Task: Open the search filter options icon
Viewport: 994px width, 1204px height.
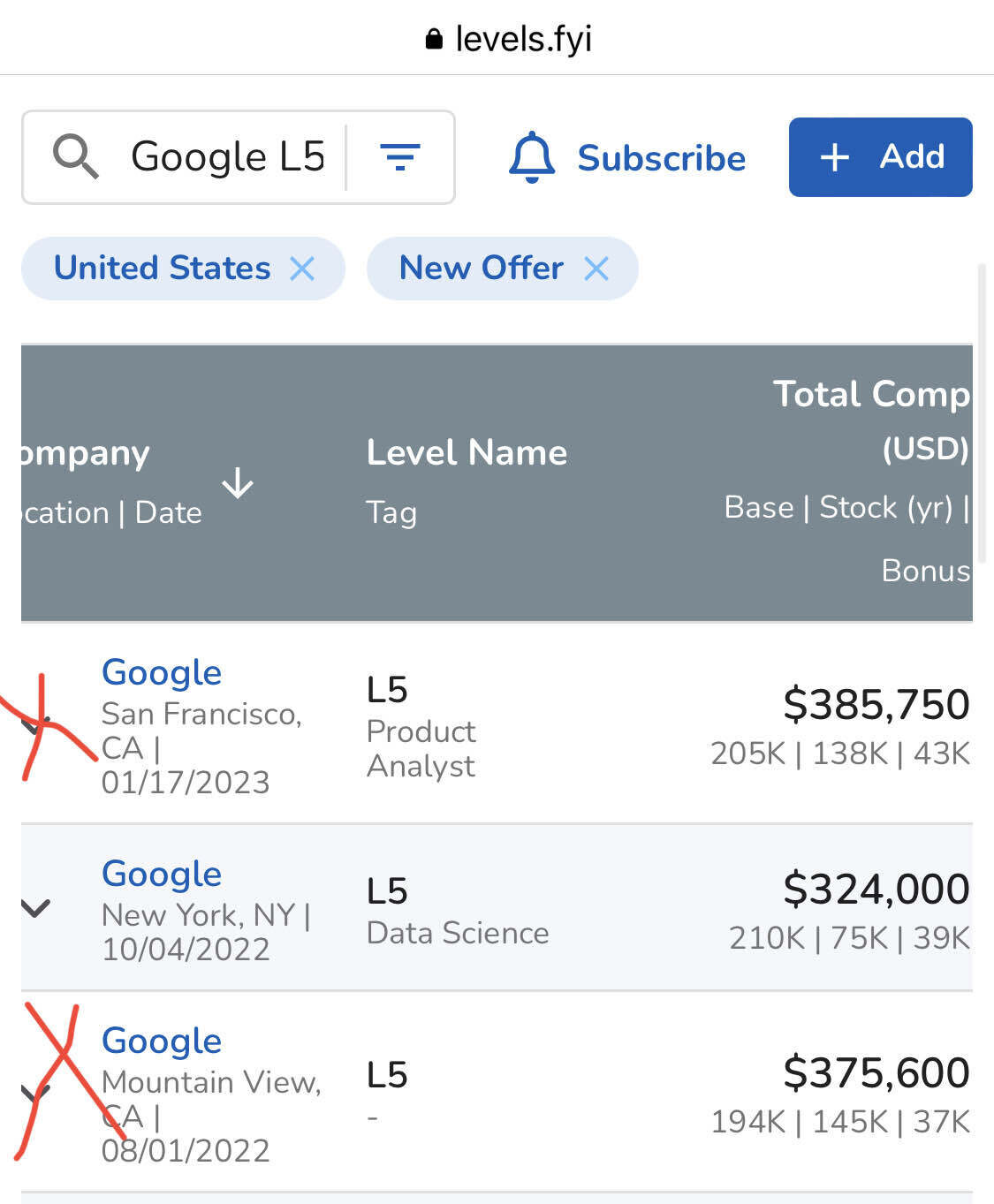Action: tap(400, 157)
